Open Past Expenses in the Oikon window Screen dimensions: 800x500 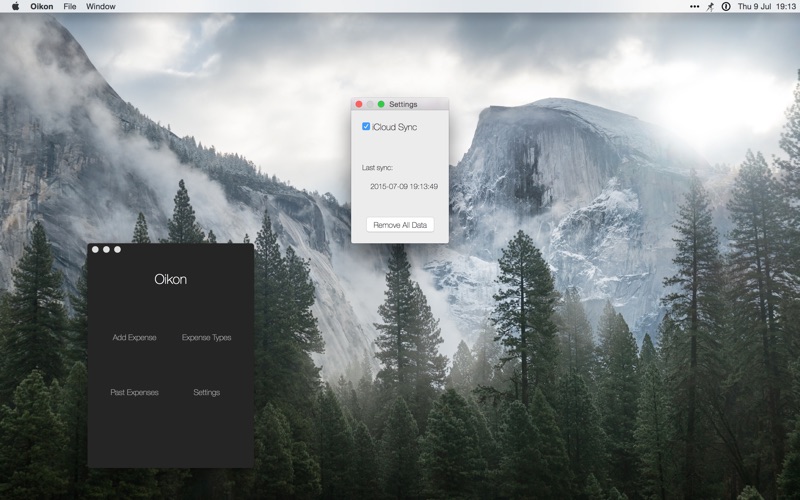tap(135, 392)
